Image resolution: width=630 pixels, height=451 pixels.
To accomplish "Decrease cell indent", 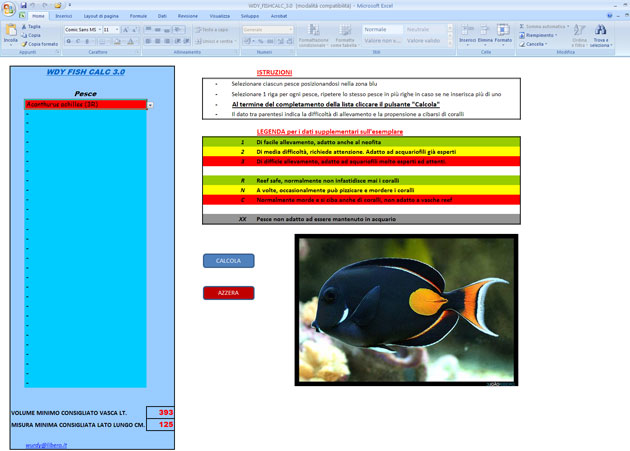I will coord(177,41).
